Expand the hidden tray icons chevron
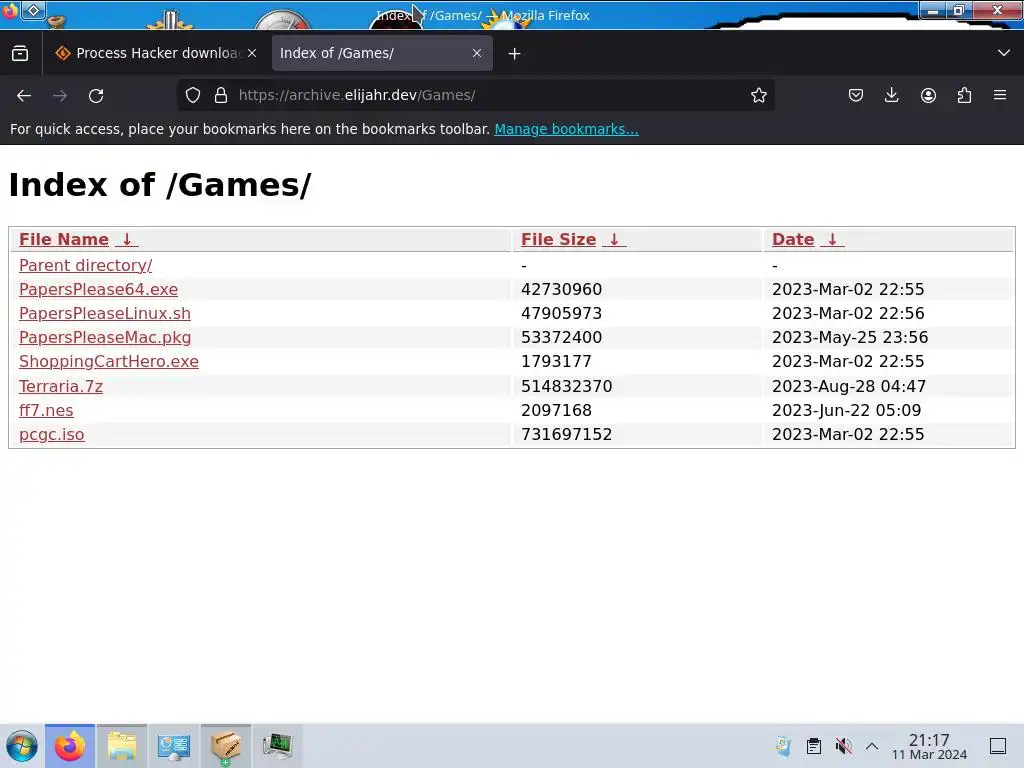 872,746
